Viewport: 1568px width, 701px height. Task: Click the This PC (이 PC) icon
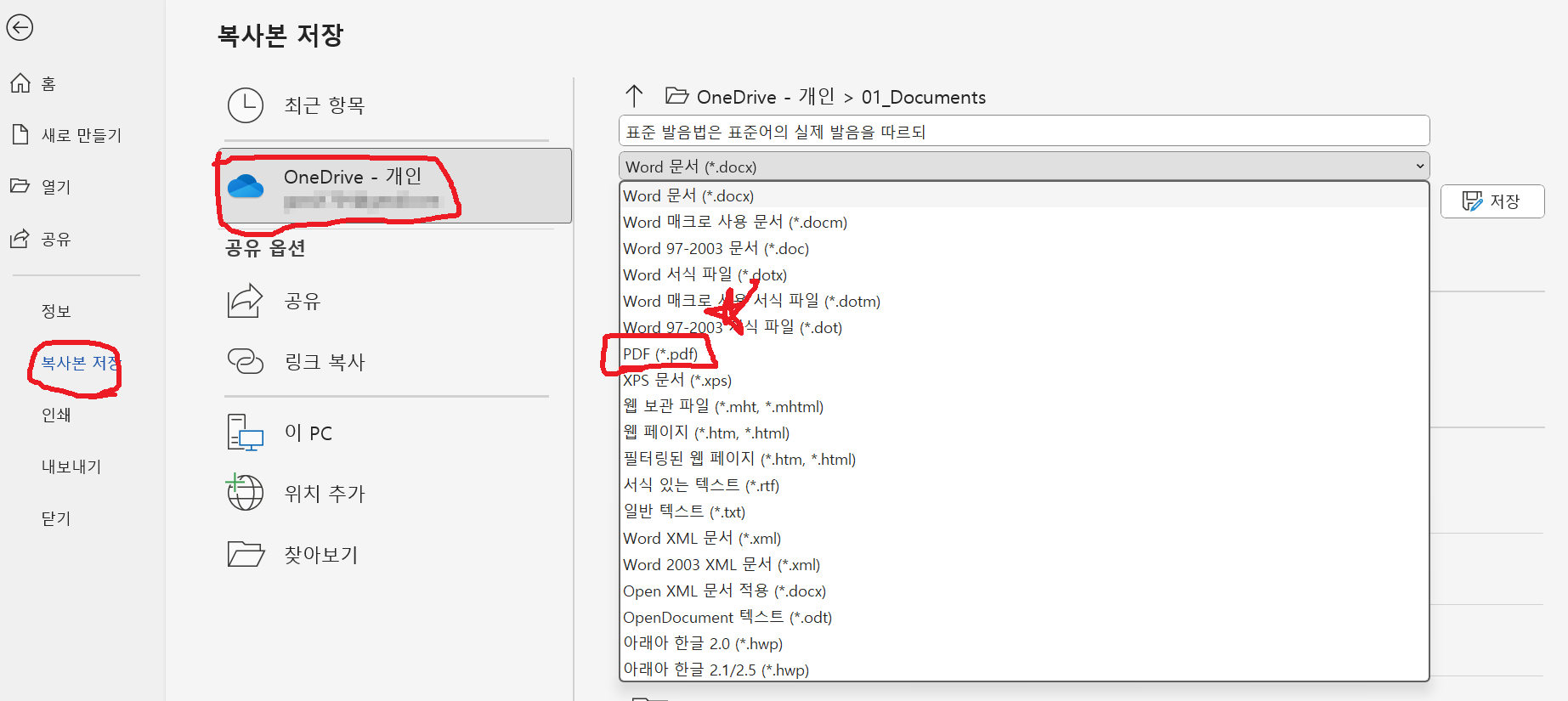click(246, 432)
